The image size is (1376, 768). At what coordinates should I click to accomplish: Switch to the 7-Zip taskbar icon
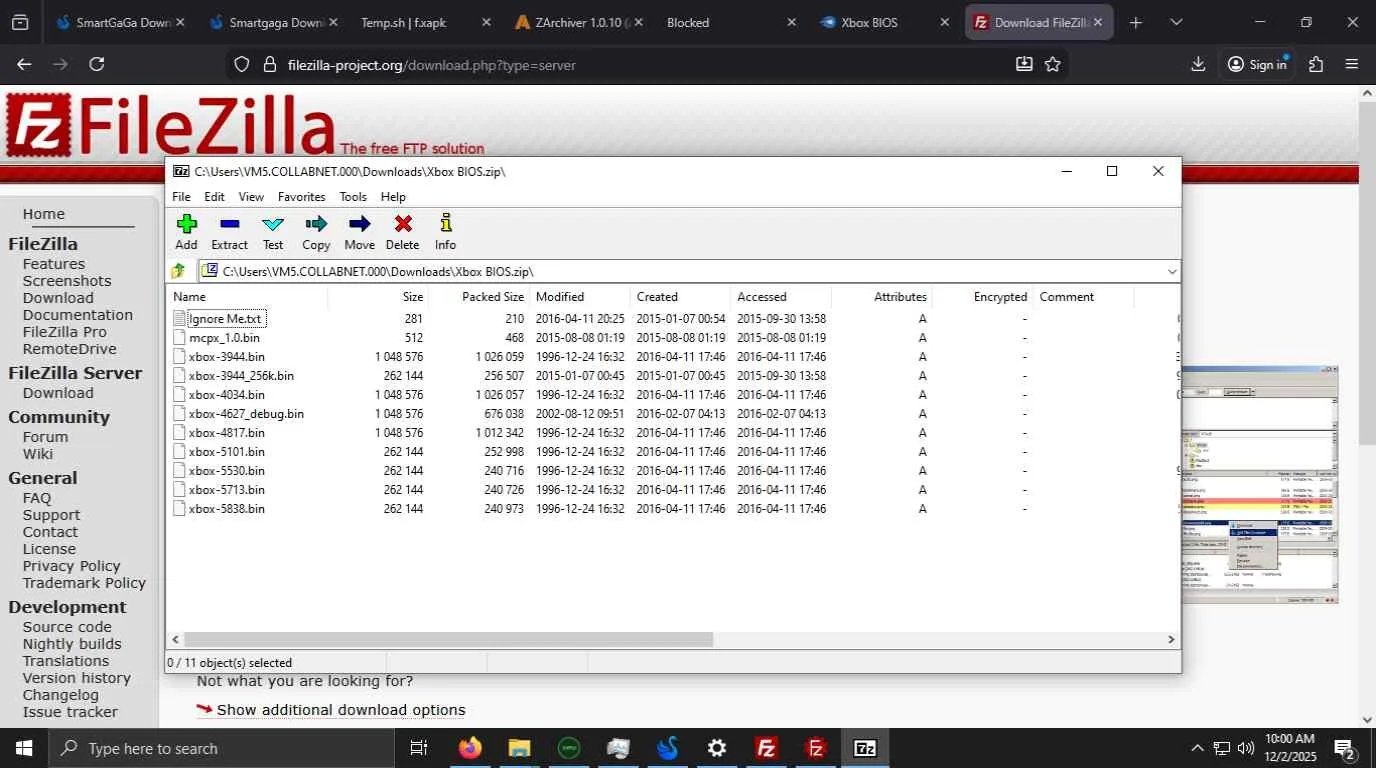pyautogui.click(x=865, y=748)
